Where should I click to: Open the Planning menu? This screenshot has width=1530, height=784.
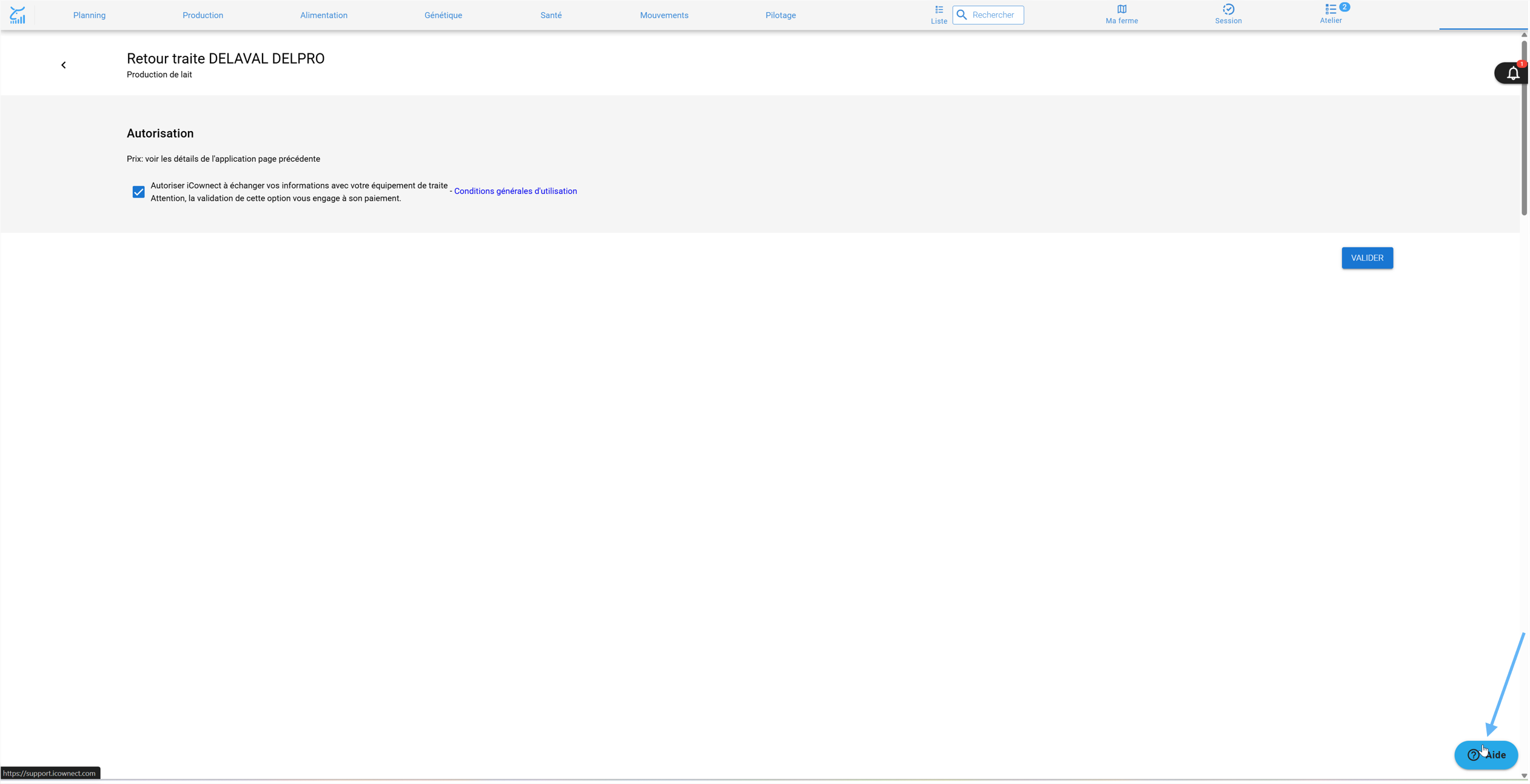pyautogui.click(x=89, y=15)
